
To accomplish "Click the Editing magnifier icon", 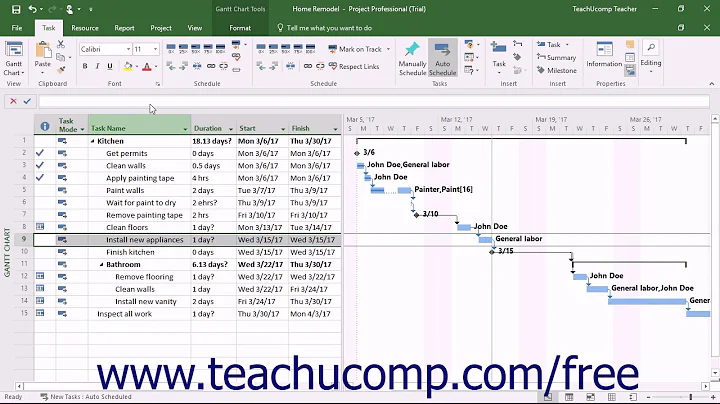I will [x=651, y=48].
